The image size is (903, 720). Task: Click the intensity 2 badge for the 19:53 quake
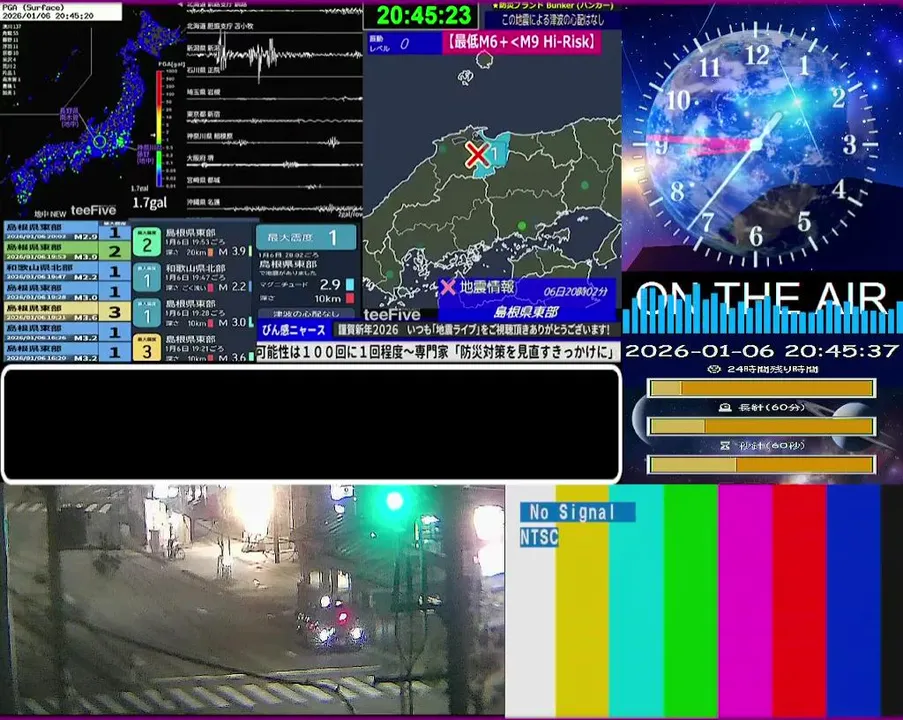[147, 242]
